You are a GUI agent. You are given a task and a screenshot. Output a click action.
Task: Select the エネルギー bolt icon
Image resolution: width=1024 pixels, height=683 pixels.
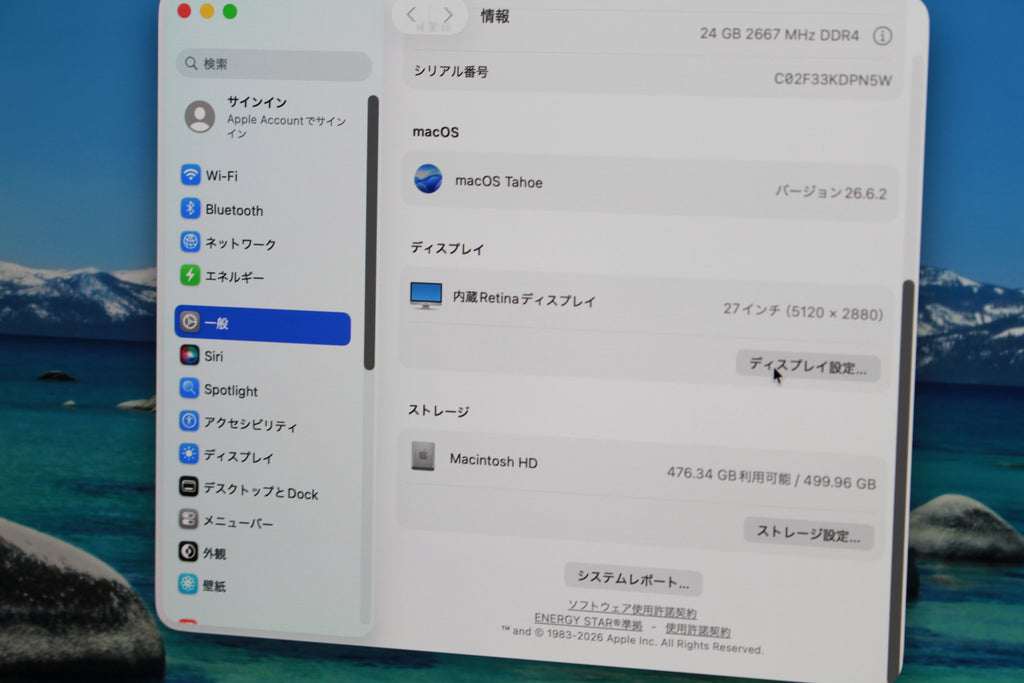[190, 275]
